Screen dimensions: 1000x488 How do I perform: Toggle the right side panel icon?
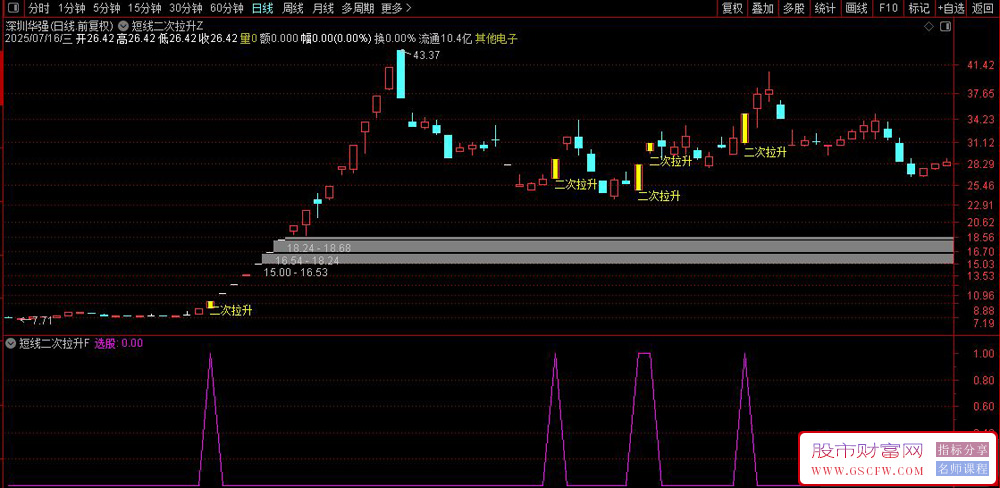(x=945, y=26)
